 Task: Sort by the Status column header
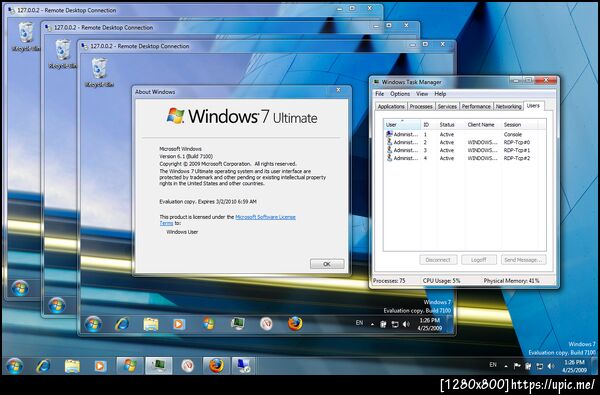point(450,125)
